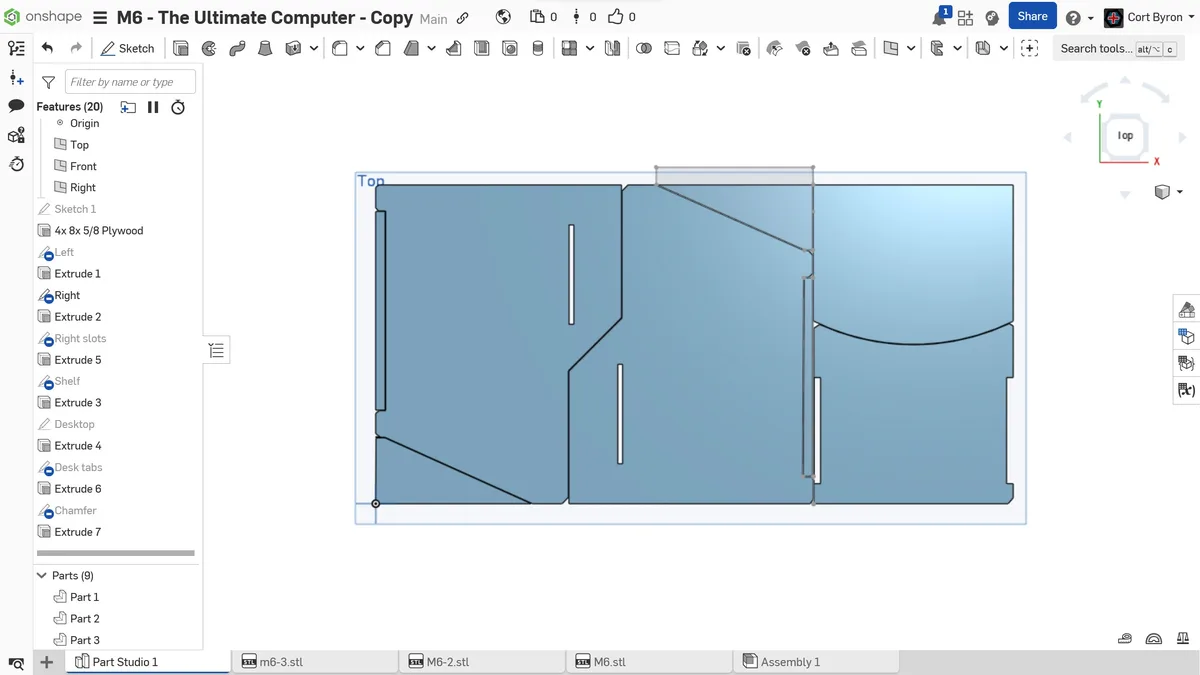Select the Rib tool

coord(453,48)
